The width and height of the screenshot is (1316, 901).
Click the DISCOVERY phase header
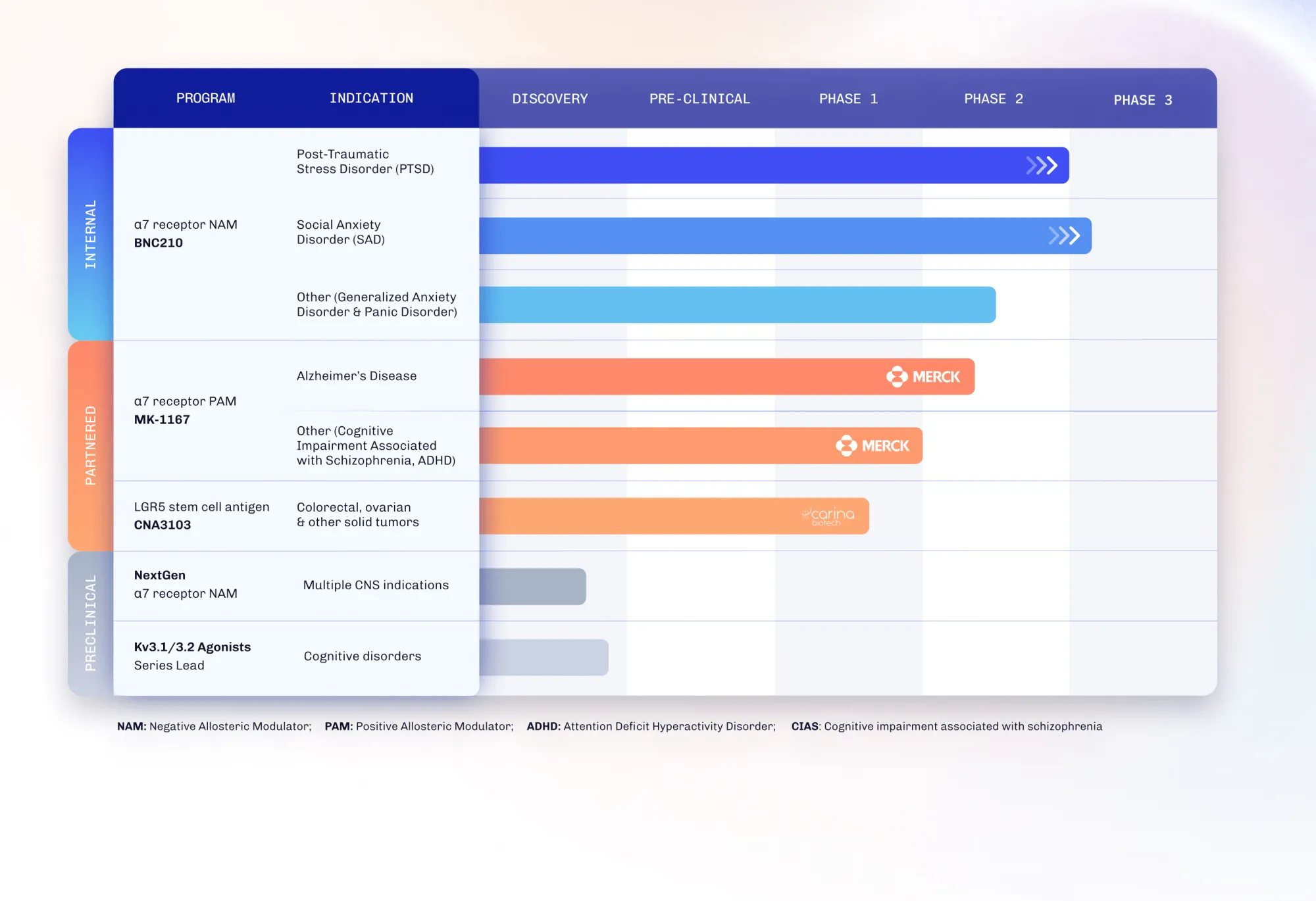pos(549,99)
